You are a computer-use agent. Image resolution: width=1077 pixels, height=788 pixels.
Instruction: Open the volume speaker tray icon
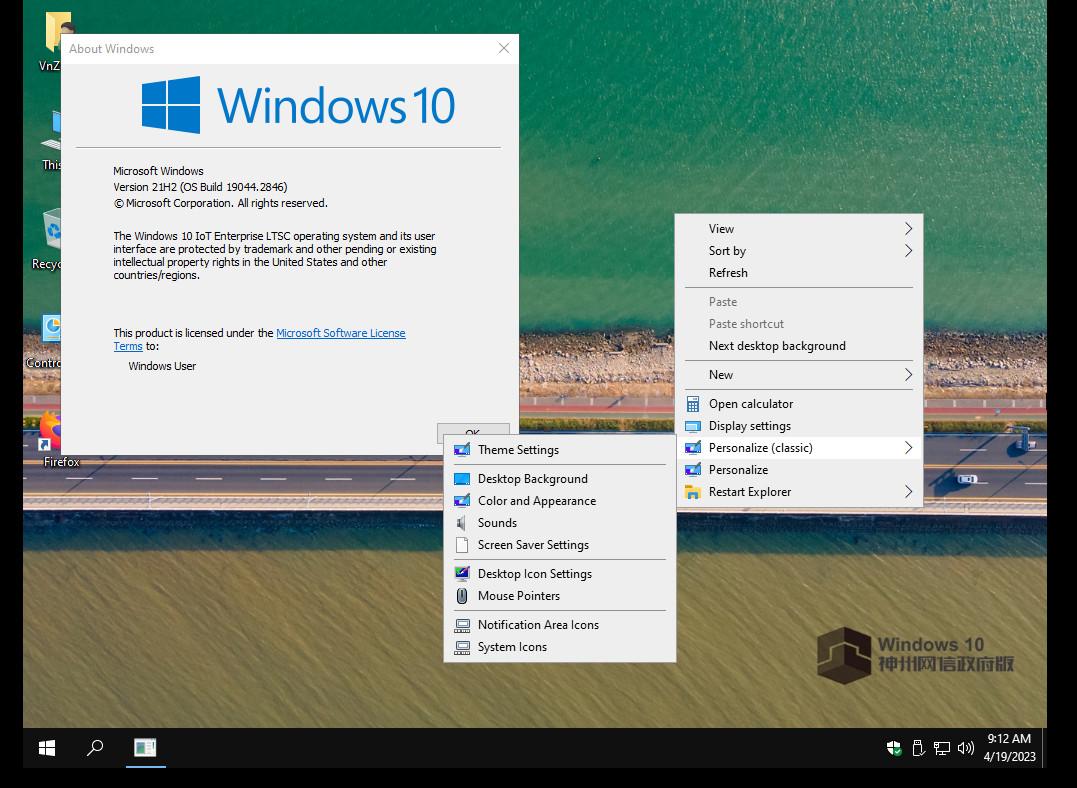click(x=966, y=748)
